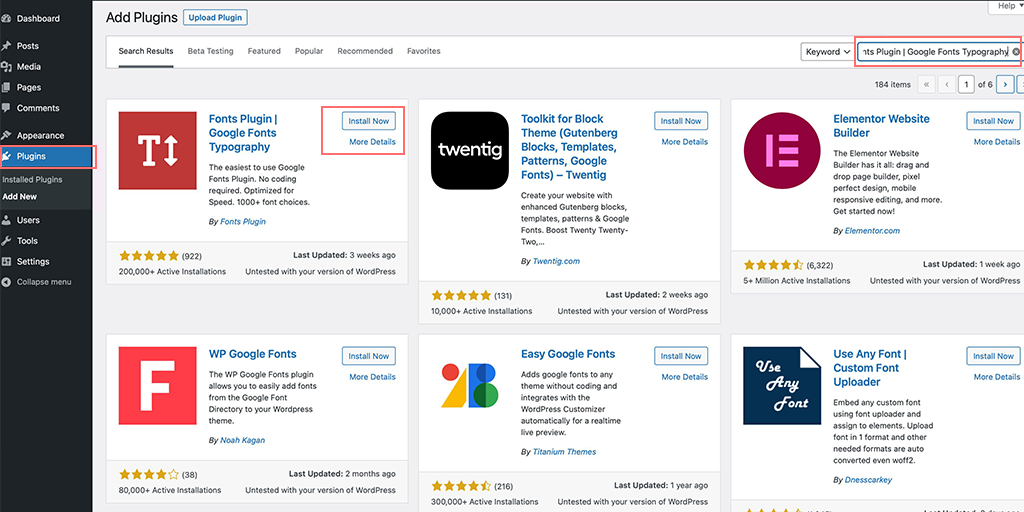Open Elementor Website Builder title link
The image size is (1024, 512).
coord(881,125)
